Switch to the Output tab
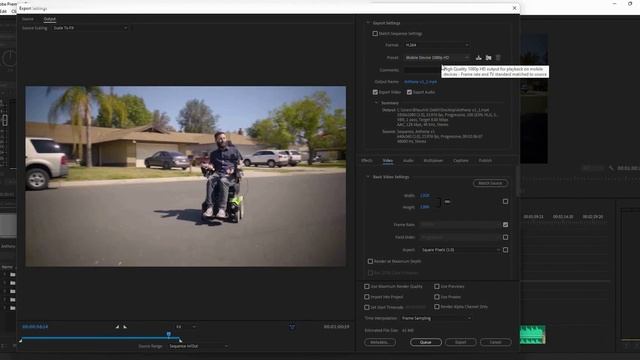Screen dimensions: 640x360 [x=50, y=19]
